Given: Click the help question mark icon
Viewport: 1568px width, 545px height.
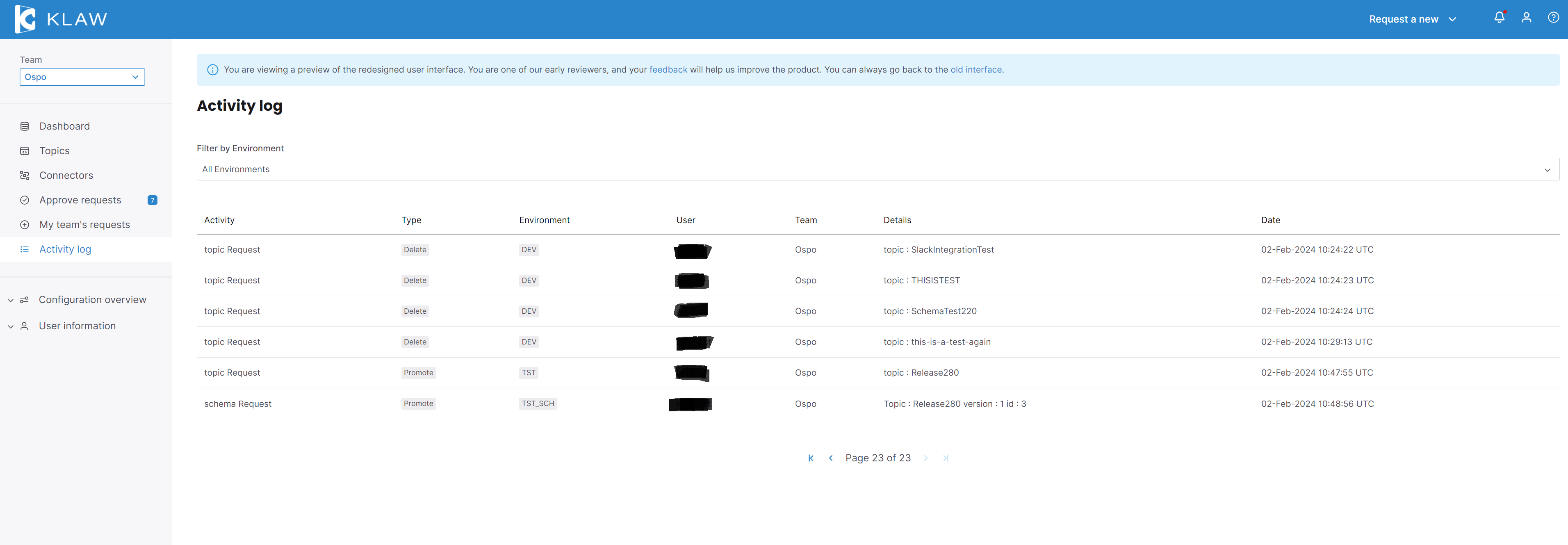Looking at the screenshot, I should pos(1553,18).
